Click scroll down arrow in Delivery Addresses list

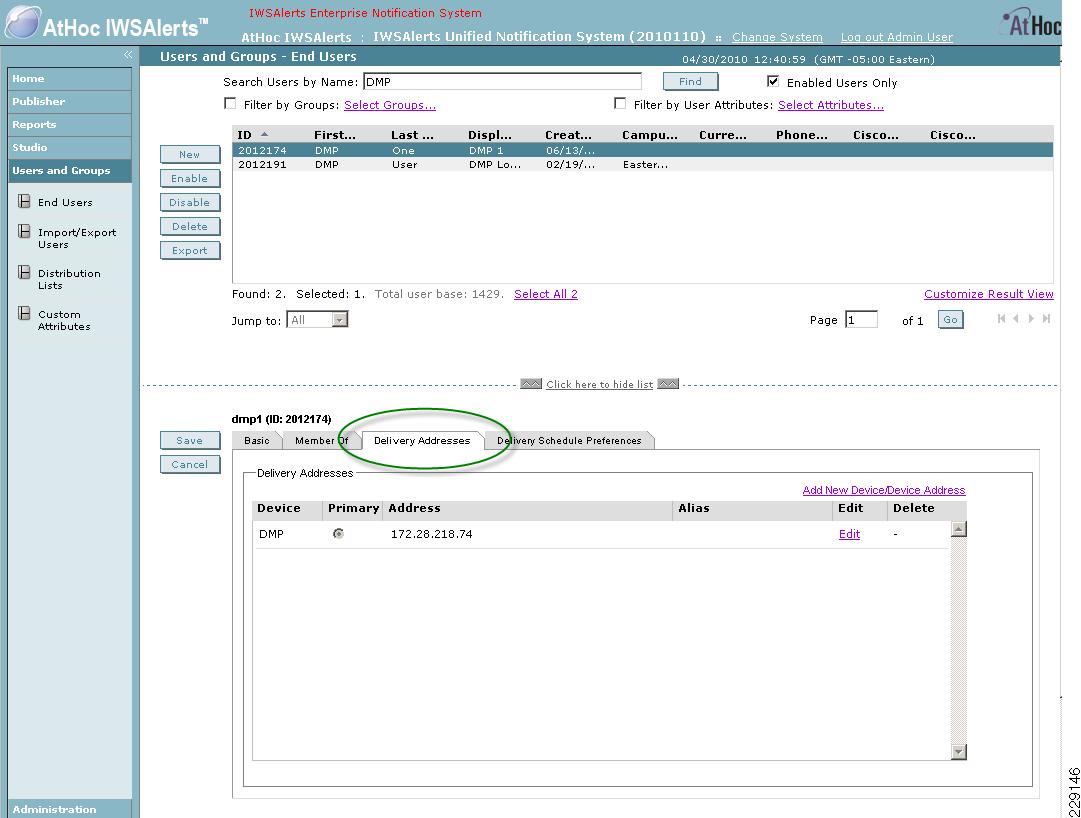(959, 752)
